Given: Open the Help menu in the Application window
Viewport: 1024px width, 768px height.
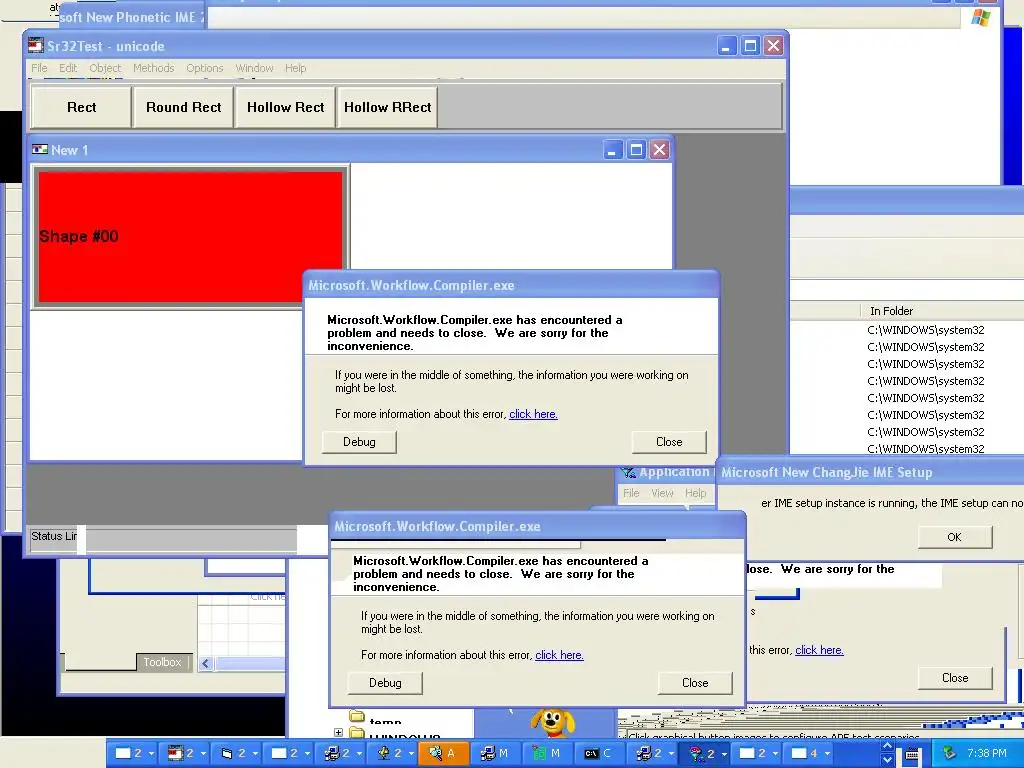Looking at the screenshot, I should 696,493.
